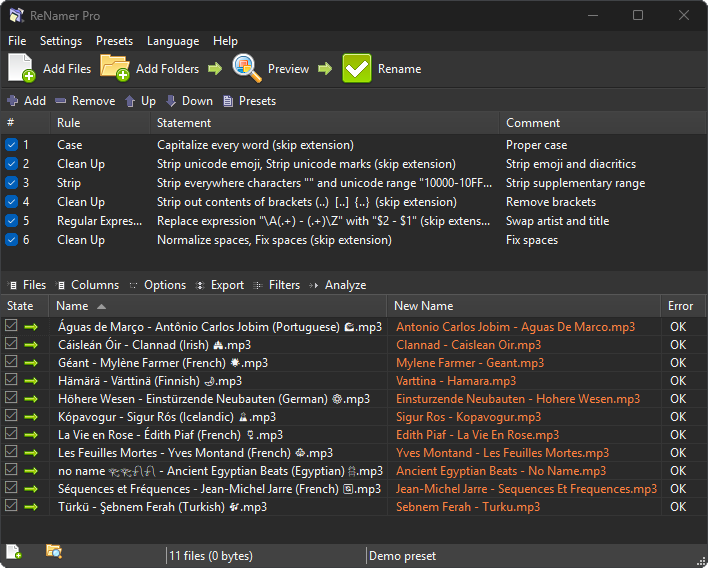Viewport: 708px width, 568px height.
Task: Open the File menu
Action: pyautogui.click(x=17, y=41)
